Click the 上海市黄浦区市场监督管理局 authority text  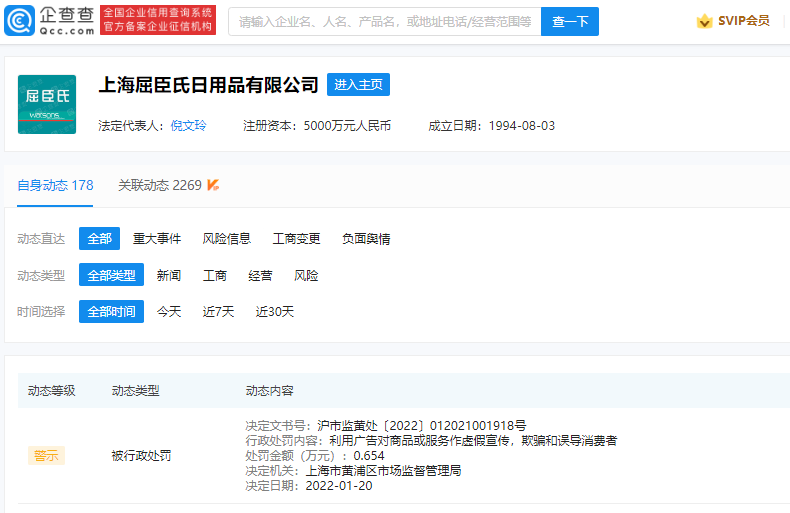383,471
